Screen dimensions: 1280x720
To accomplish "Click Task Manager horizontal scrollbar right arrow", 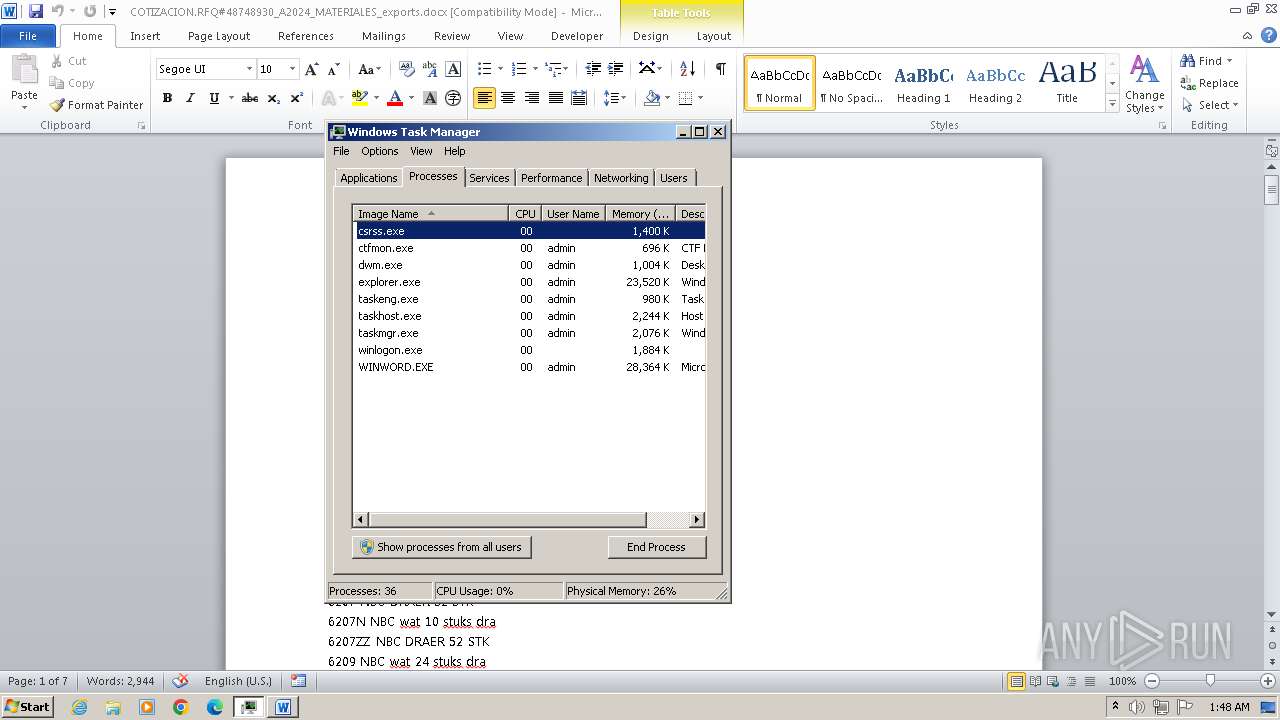I will click(697, 520).
